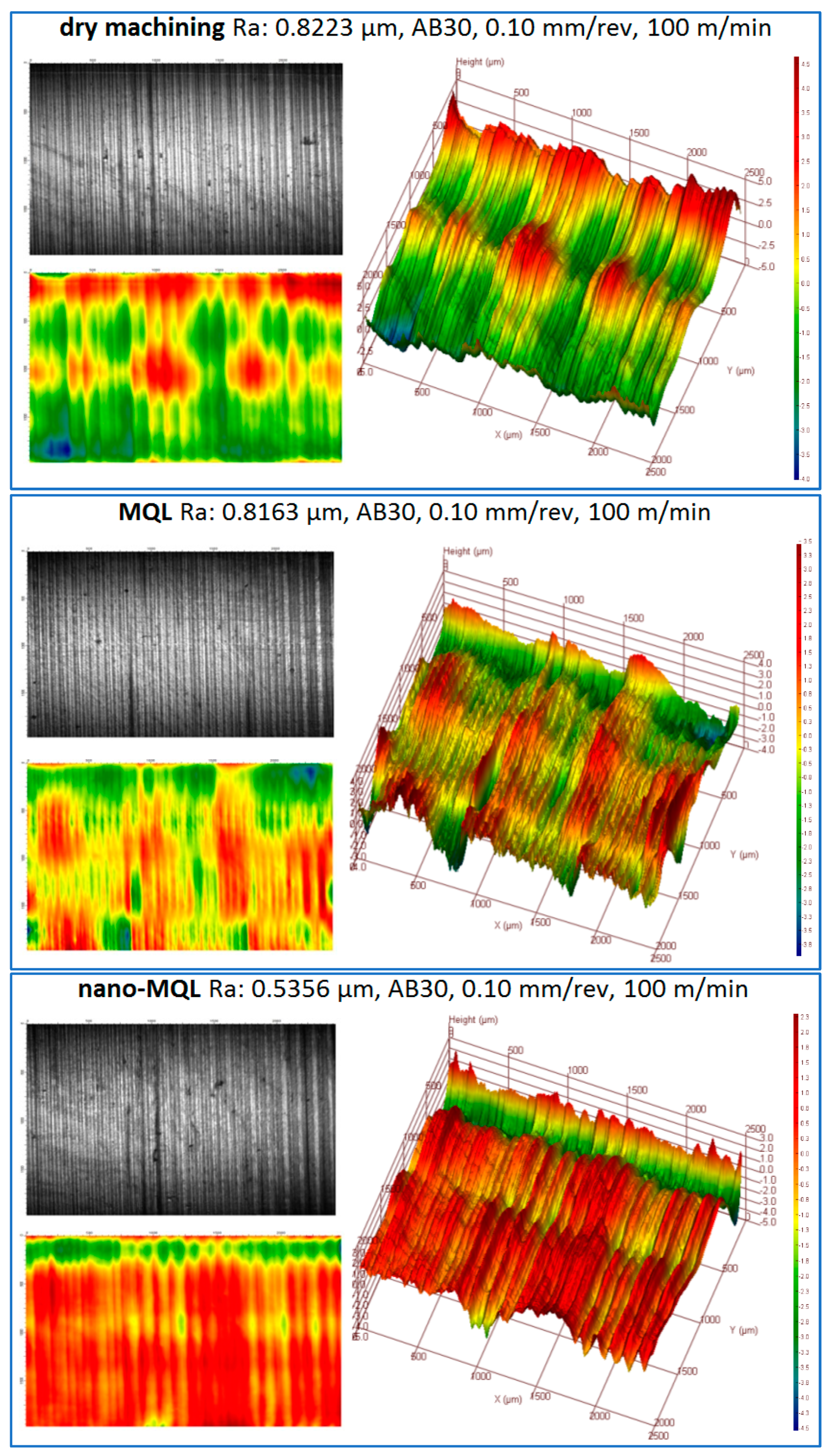
Task: Open the MQL 2D height color map
Action: tap(180, 856)
